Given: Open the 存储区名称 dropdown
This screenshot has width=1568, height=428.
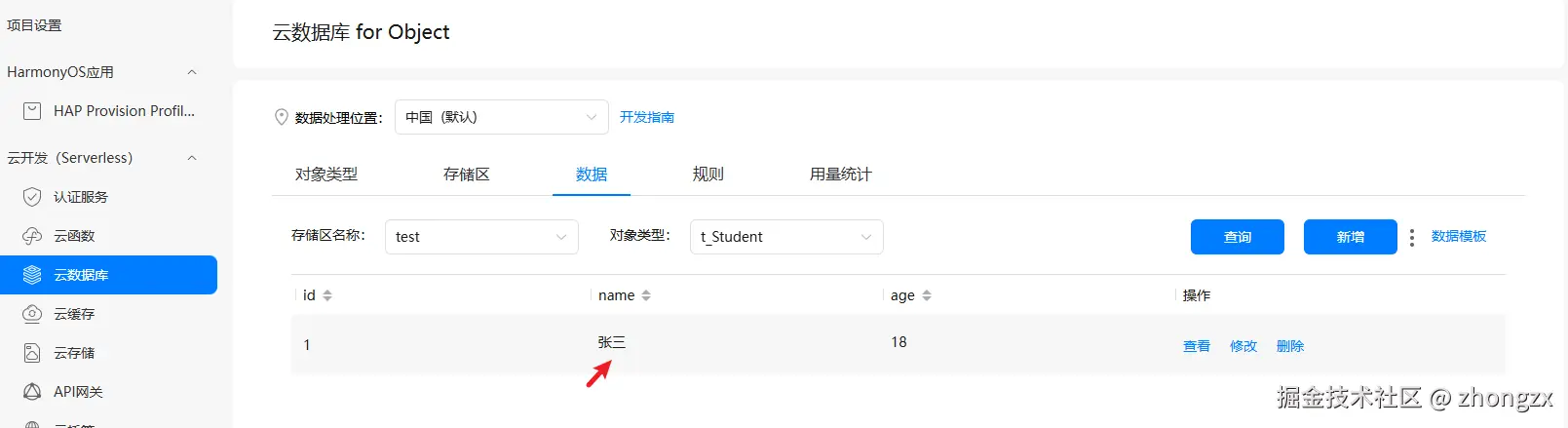Looking at the screenshot, I should point(481,237).
